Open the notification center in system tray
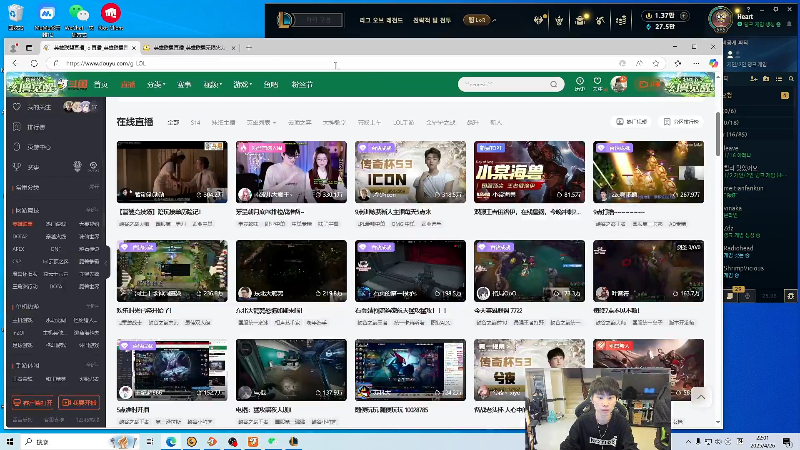The height and width of the screenshot is (450, 800). pos(787,441)
